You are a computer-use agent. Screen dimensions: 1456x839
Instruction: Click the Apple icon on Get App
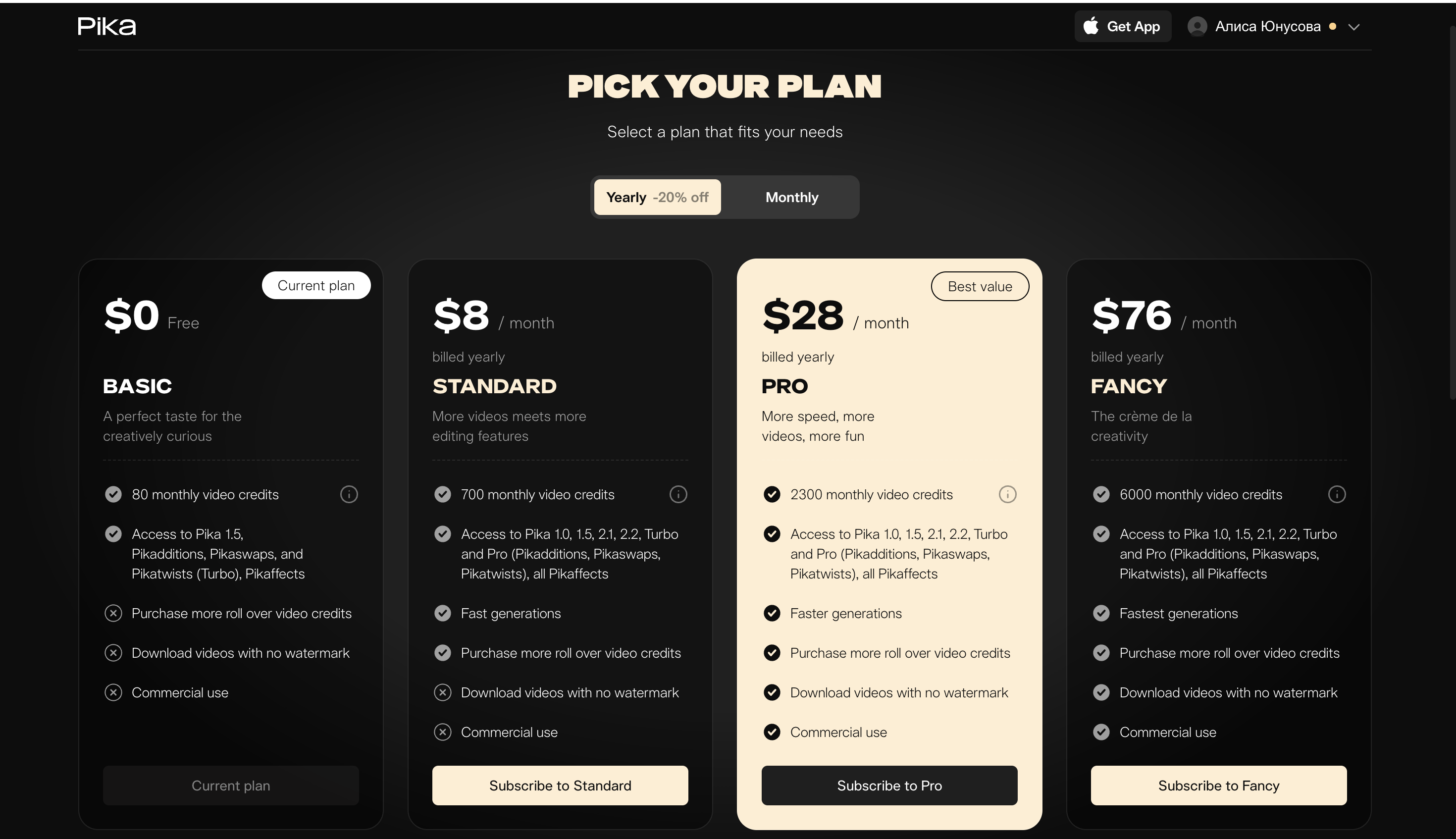1091,26
